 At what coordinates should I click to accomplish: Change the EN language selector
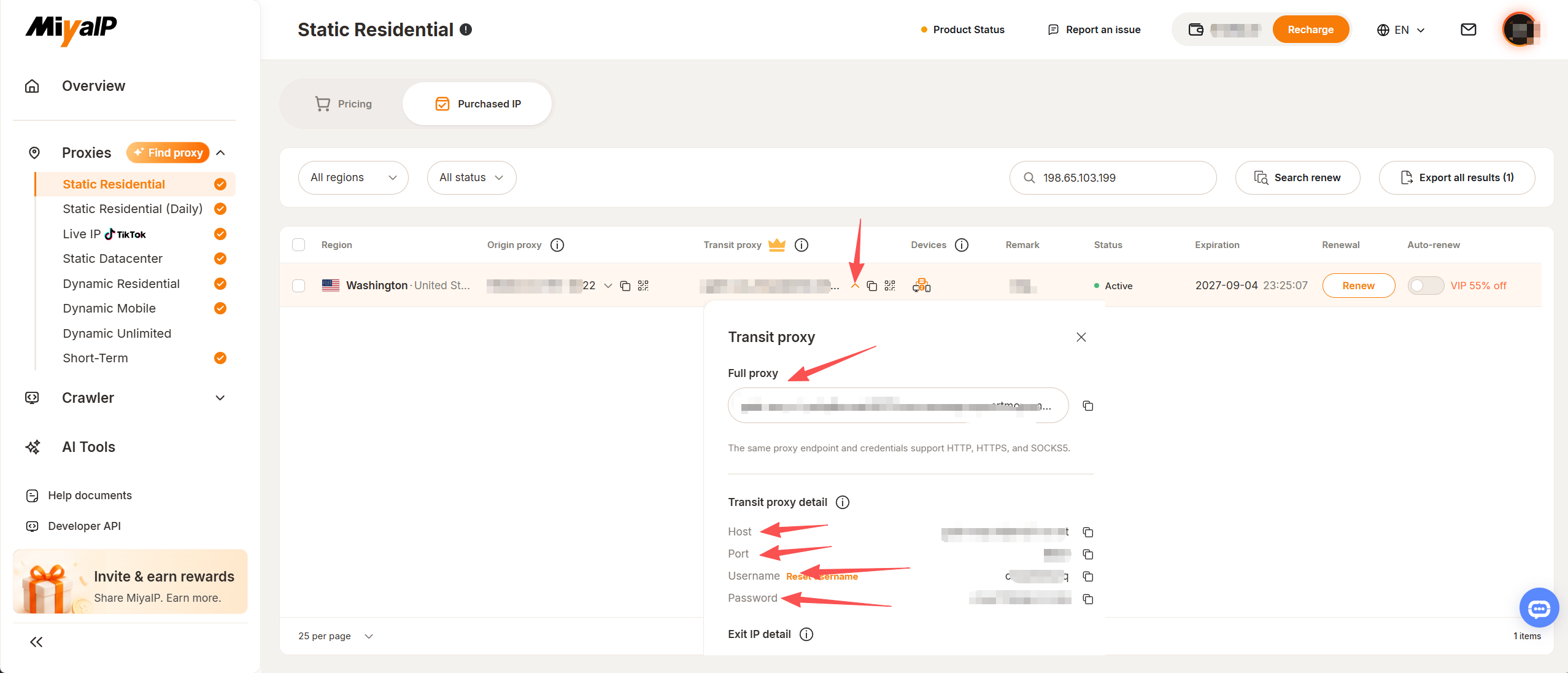point(1401,29)
